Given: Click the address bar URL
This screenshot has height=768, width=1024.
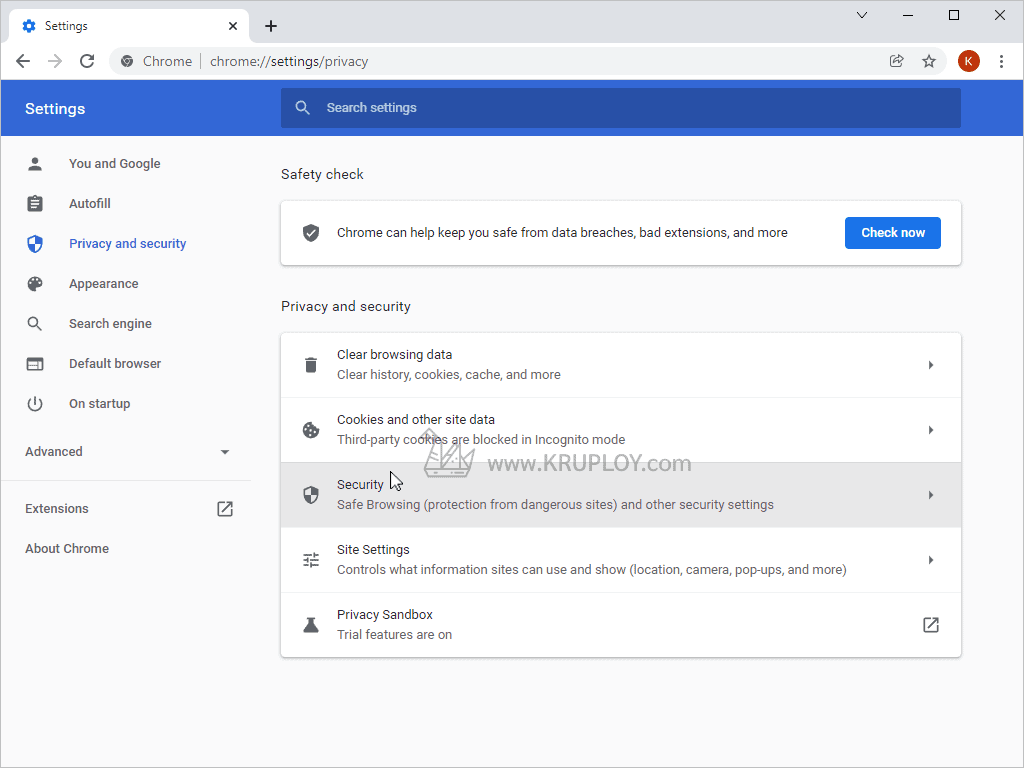Looking at the screenshot, I should (289, 61).
